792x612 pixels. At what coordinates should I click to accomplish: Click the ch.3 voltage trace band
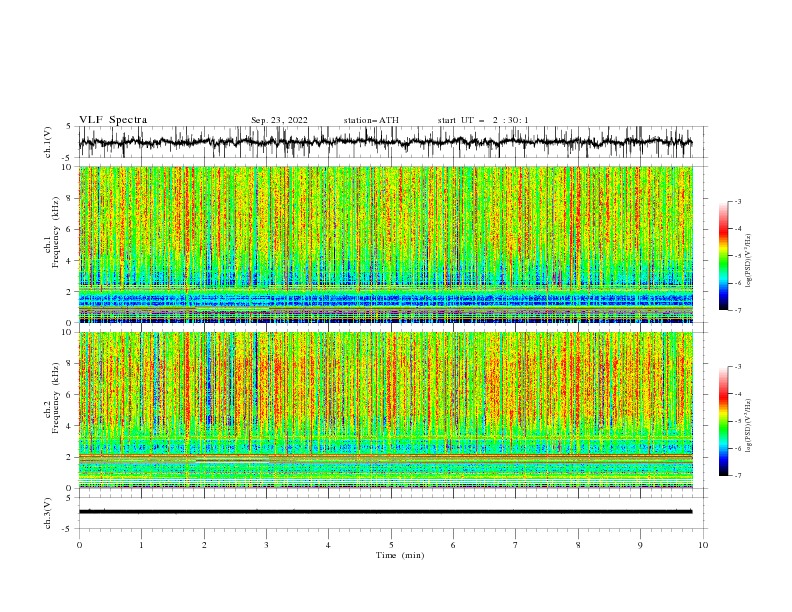pos(385,512)
